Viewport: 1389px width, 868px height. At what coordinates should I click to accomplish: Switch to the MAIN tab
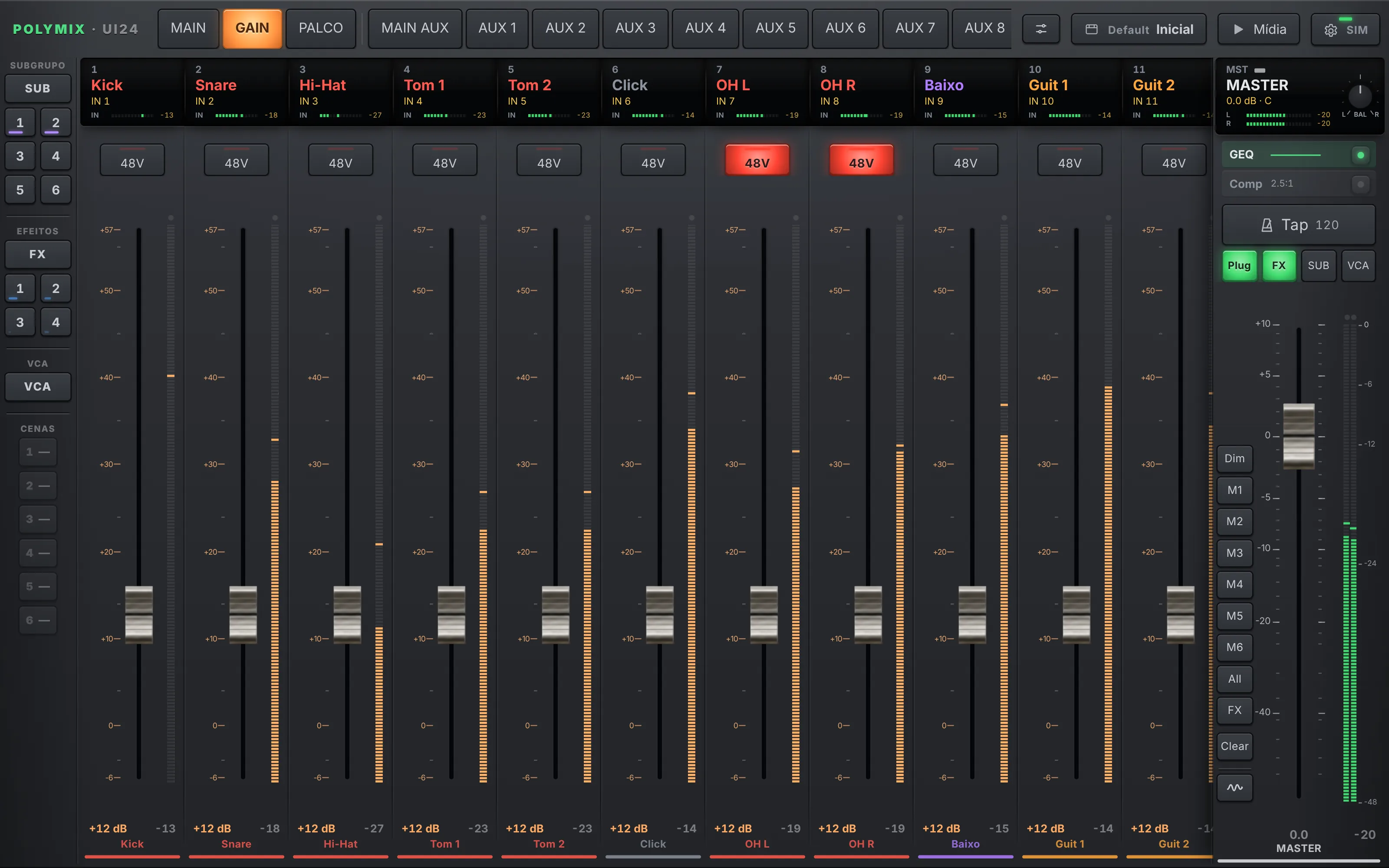[x=188, y=28]
